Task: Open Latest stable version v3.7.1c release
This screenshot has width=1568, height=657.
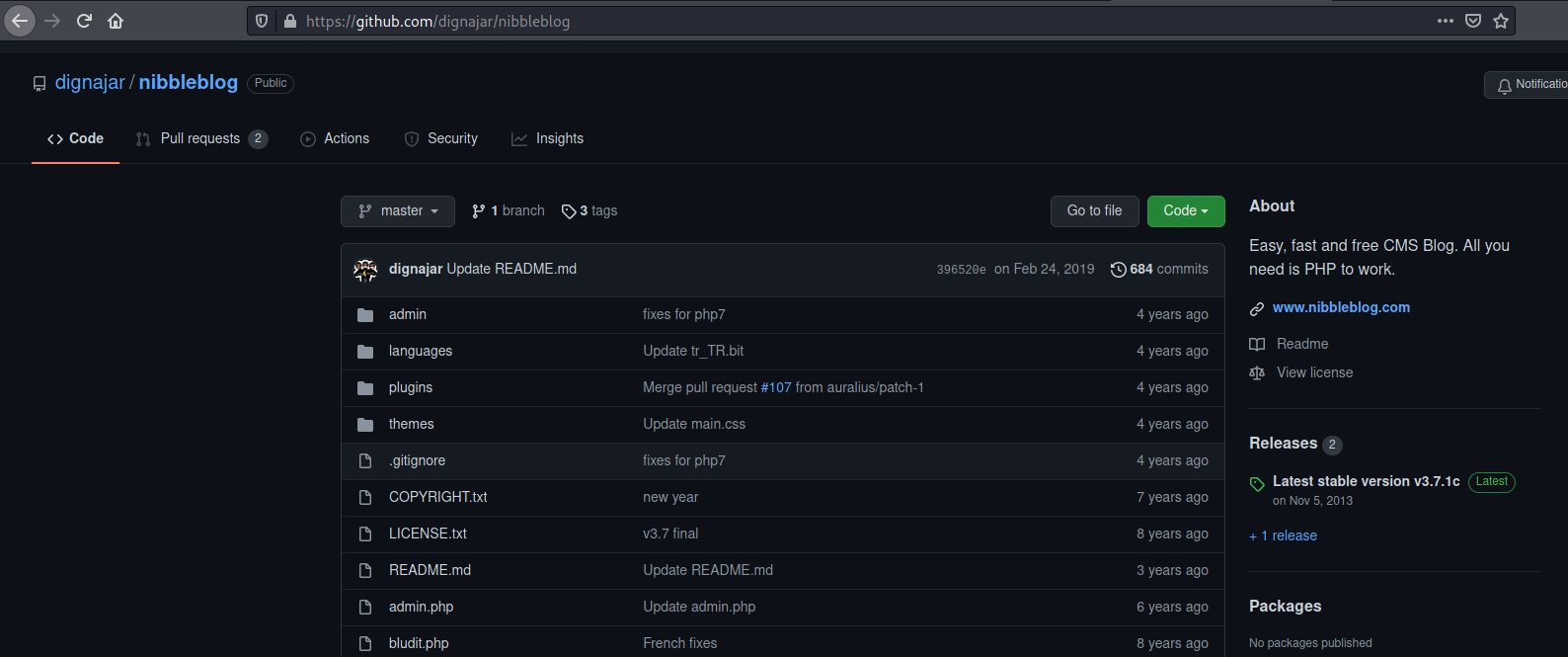Action: click(1366, 481)
